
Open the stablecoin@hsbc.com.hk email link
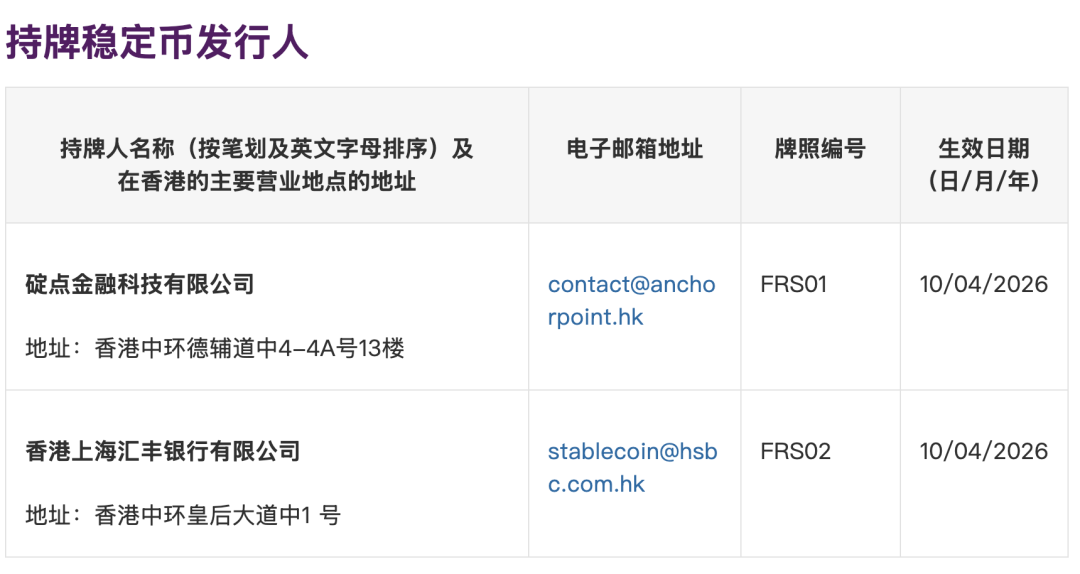(x=632, y=467)
